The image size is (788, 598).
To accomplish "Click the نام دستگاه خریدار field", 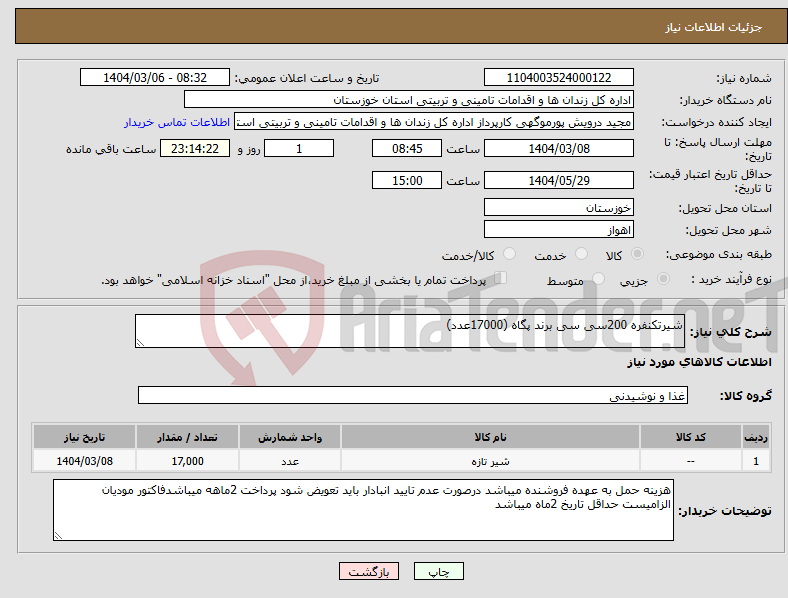I will (409, 99).
